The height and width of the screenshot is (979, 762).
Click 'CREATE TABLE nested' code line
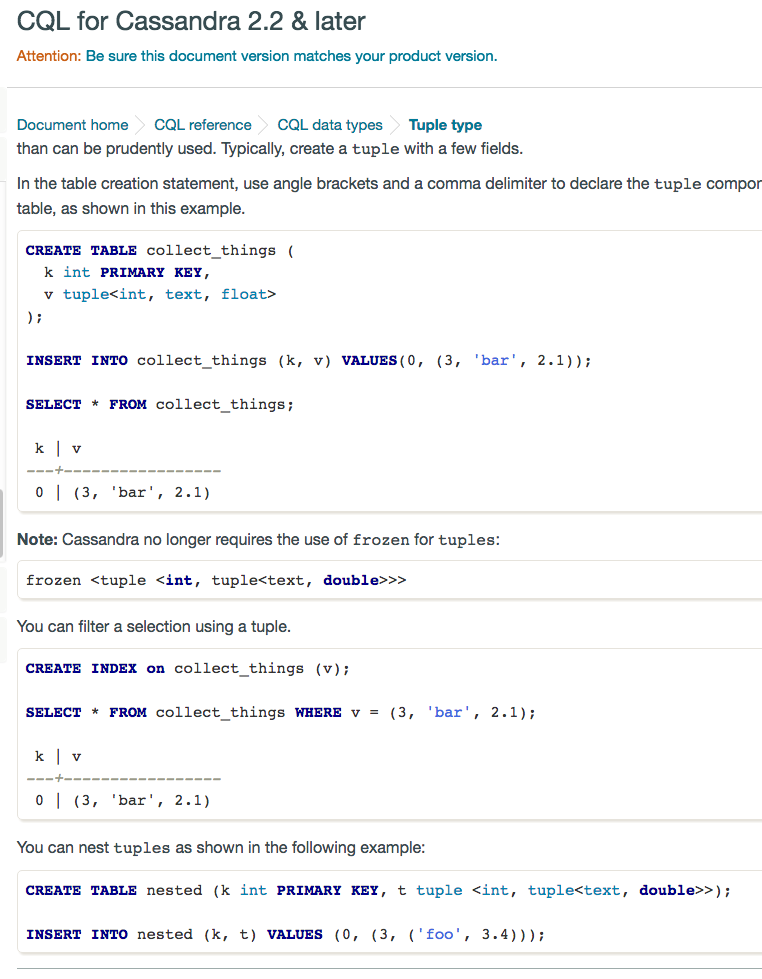coord(379,890)
